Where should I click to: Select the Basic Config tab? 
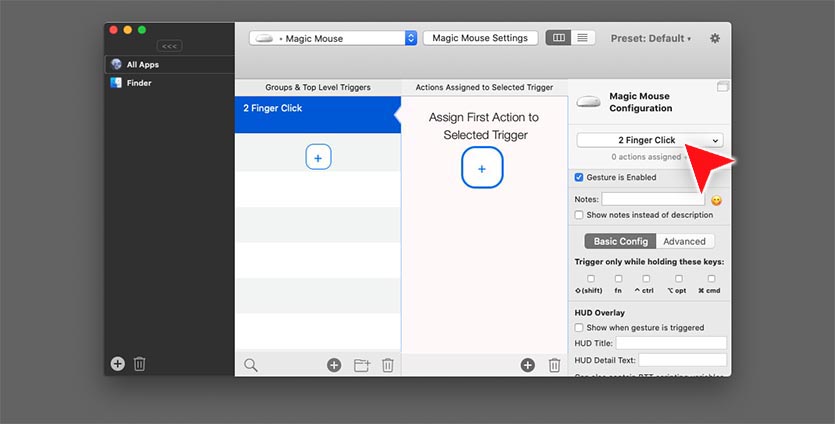click(620, 241)
